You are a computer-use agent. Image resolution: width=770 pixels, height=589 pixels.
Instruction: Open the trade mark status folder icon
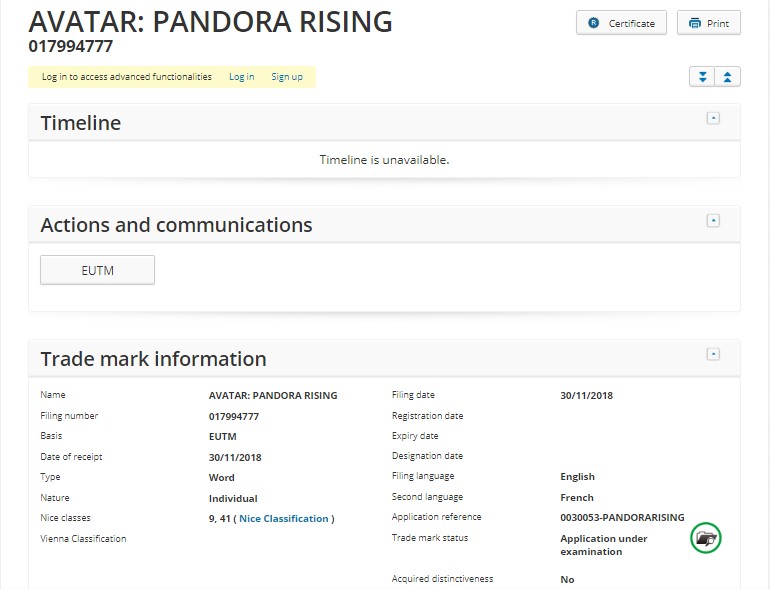tap(706, 538)
